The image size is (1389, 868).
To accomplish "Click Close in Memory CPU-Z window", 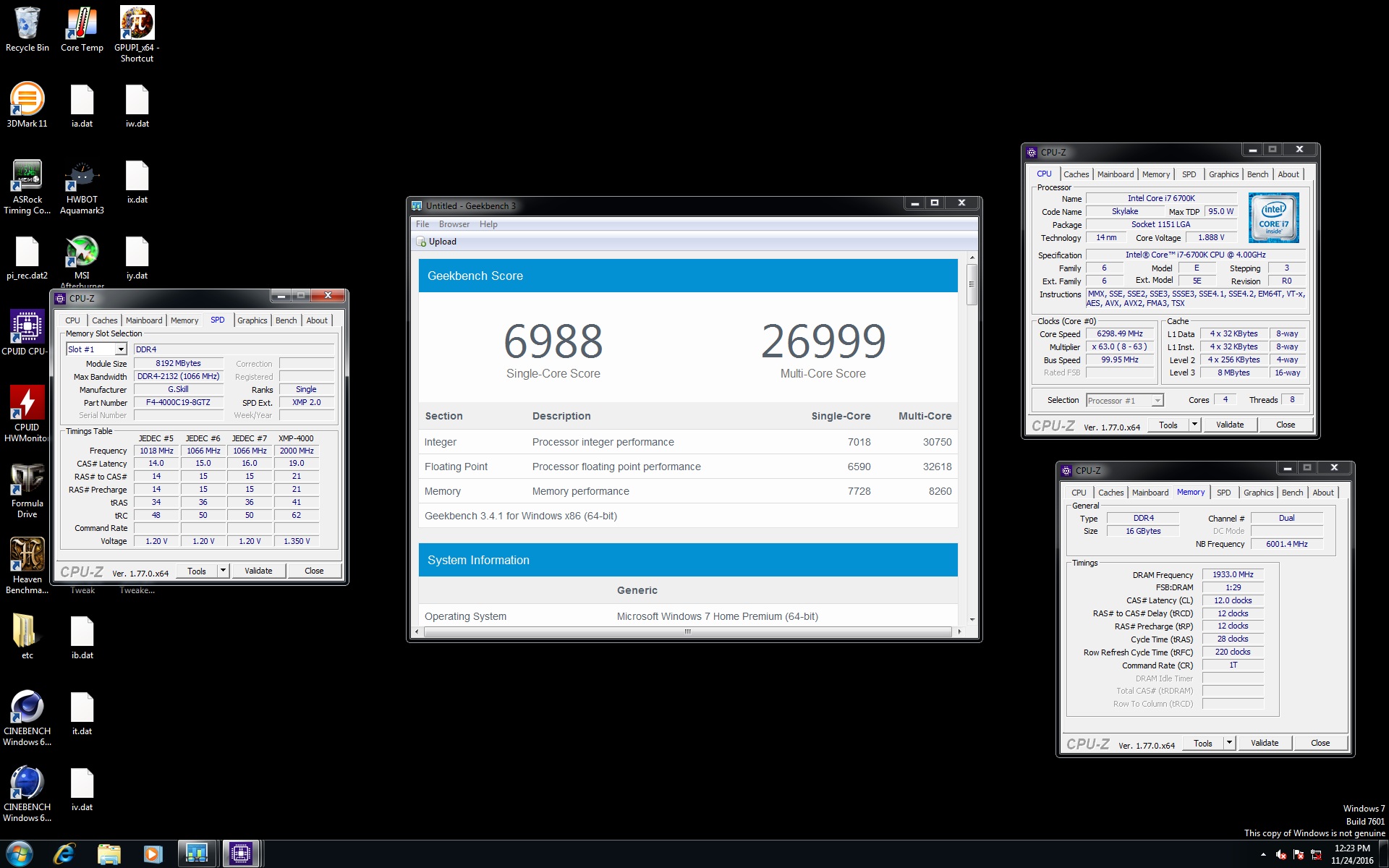I will point(1320,743).
